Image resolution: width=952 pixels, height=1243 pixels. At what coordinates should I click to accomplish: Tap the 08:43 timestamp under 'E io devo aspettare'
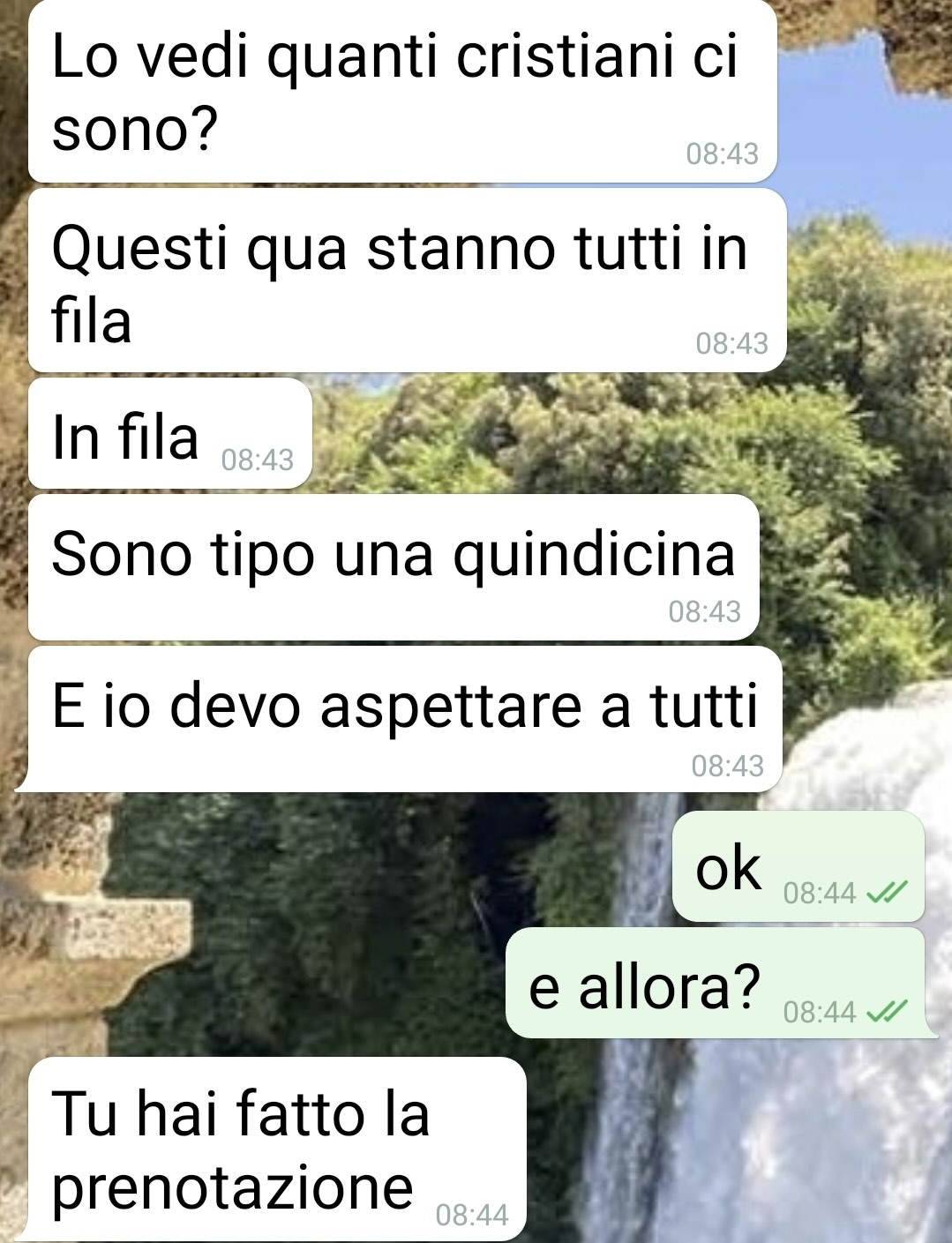pos(727,766)
